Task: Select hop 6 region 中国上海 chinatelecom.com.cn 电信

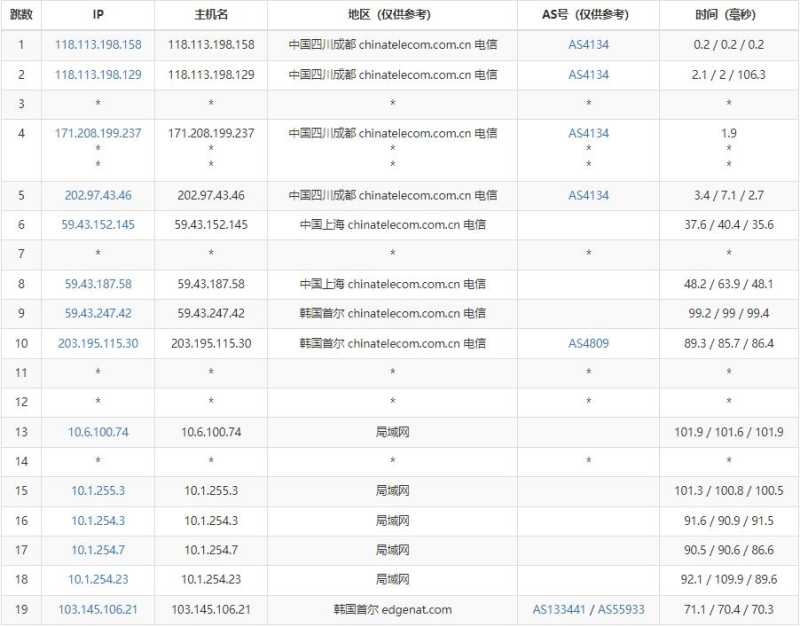Action: tap(392, 224)
